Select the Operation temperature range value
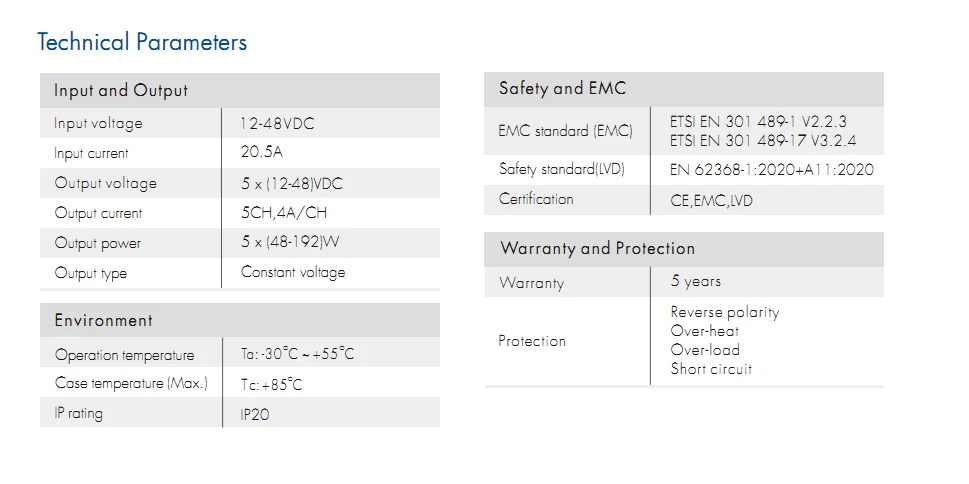The height and width of the screenshot is (484, 969). [x=297, y=355]
